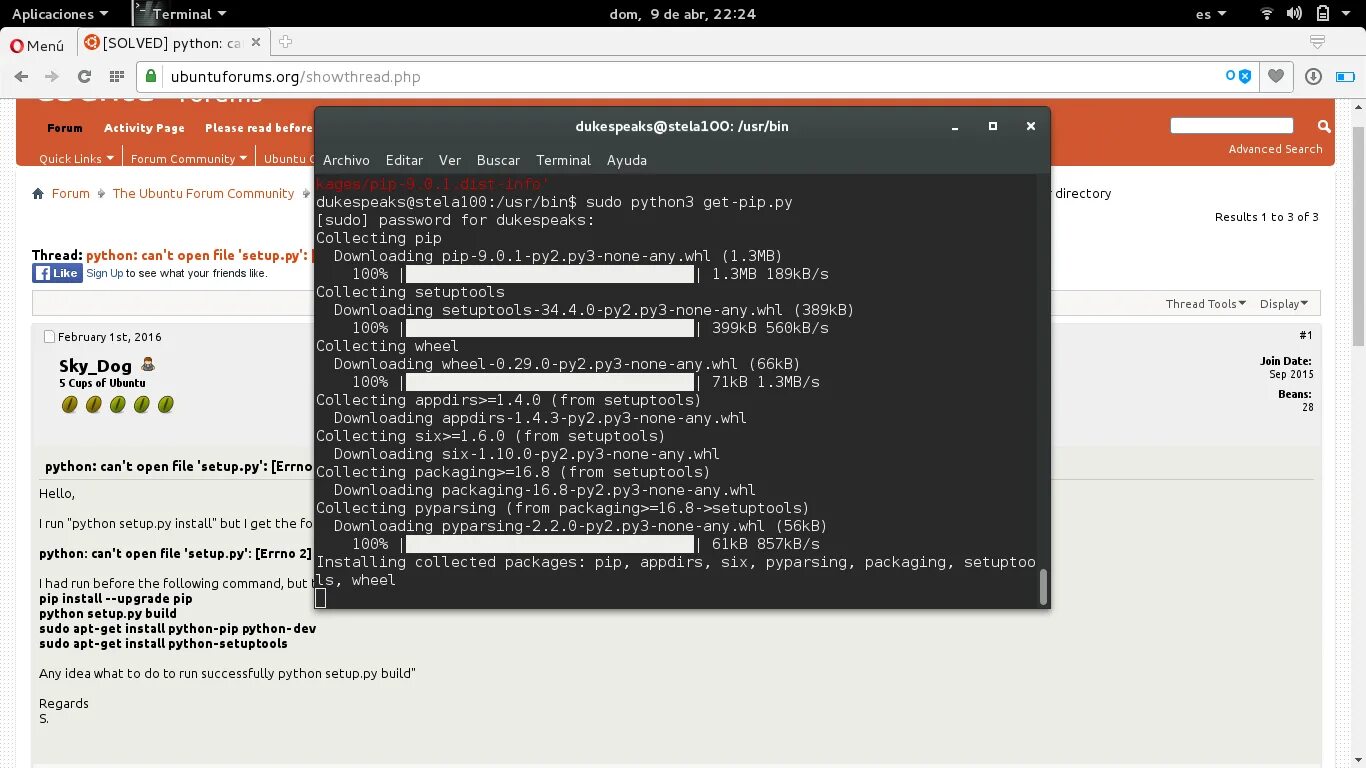Click the Wi-Fi indicator in top bar
Image resolution: width=1366 pixels, height=768 pixels.
click(1267, 13)
